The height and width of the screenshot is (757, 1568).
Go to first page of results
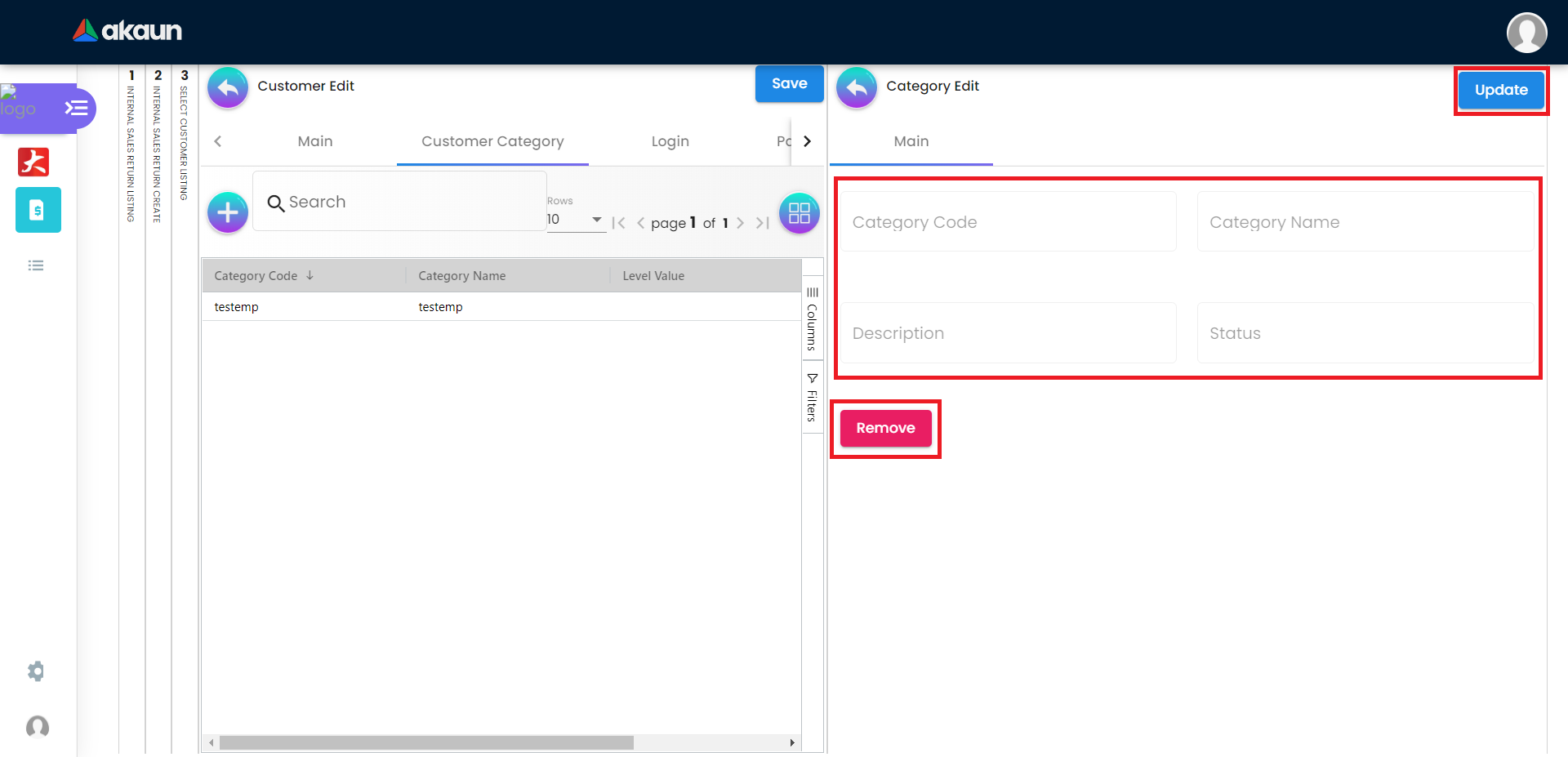(618, 223)
